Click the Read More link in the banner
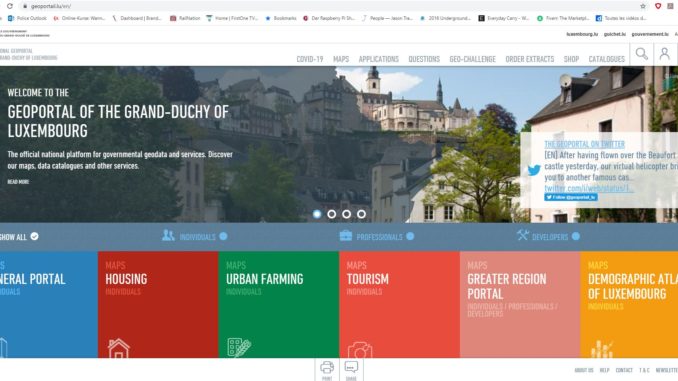The image size is (678, 381). (18, 182)
